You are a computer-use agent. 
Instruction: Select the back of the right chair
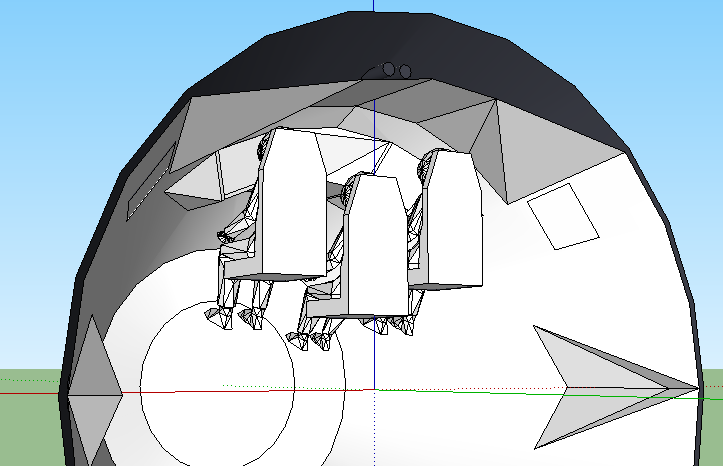tap(454, 219)
